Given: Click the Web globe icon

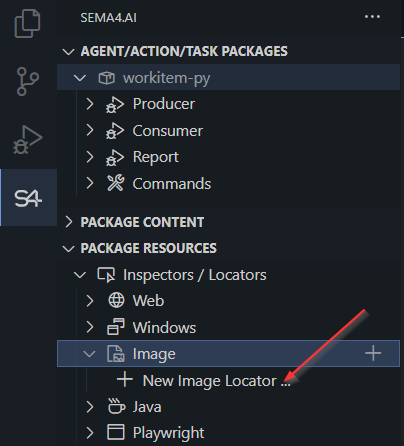Looking at the screenshot, I should [116, 300].
